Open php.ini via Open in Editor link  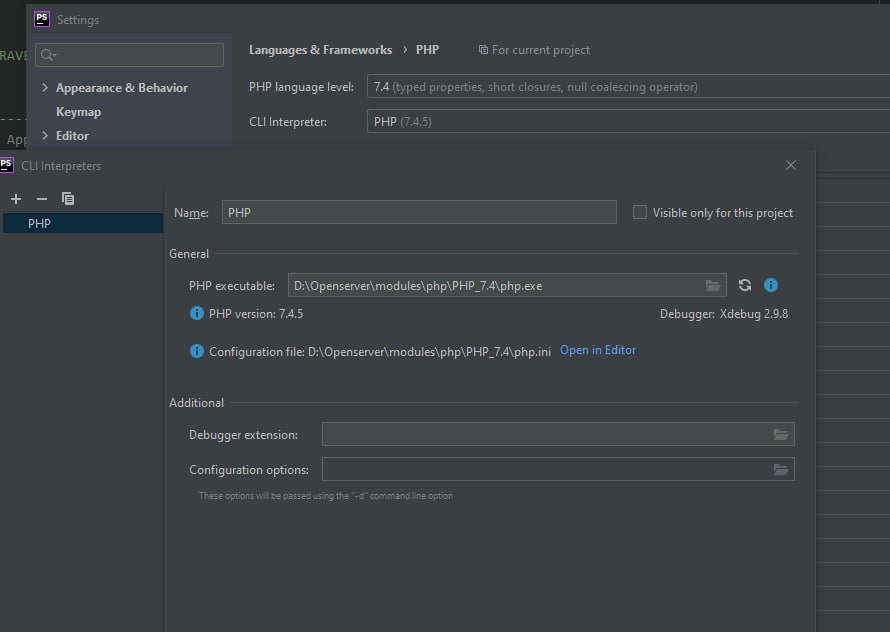click(x=598, y=350)
